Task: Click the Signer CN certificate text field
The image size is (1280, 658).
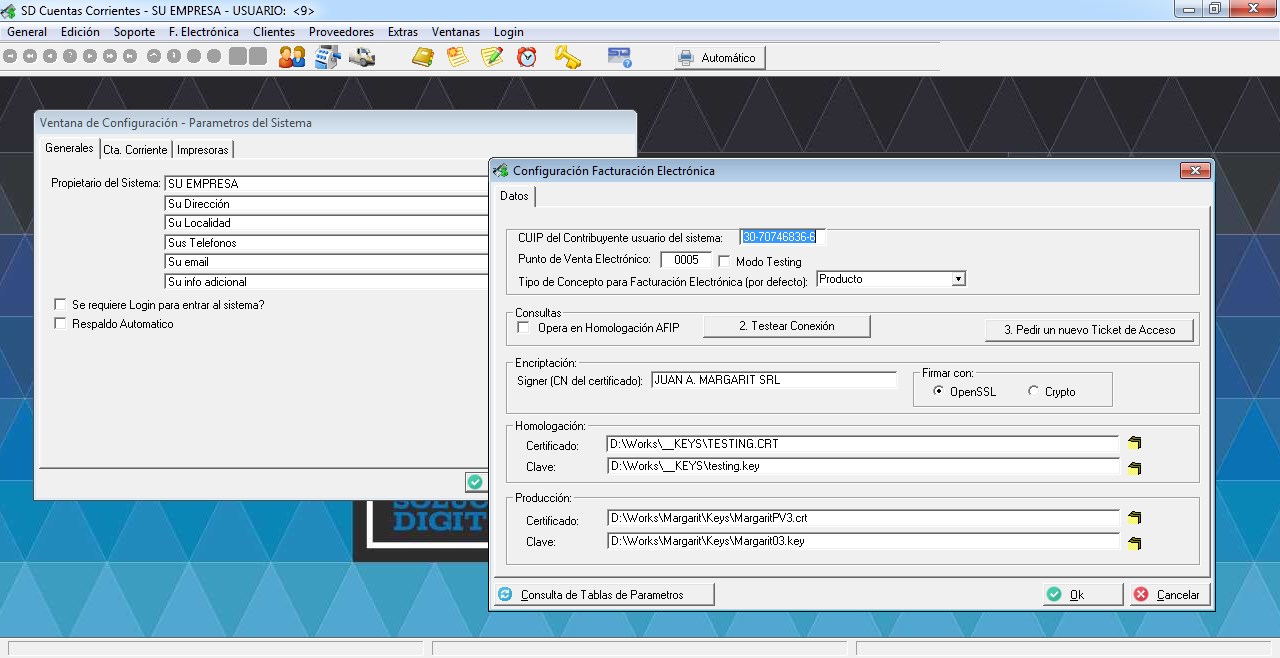Action: [774, 380]
